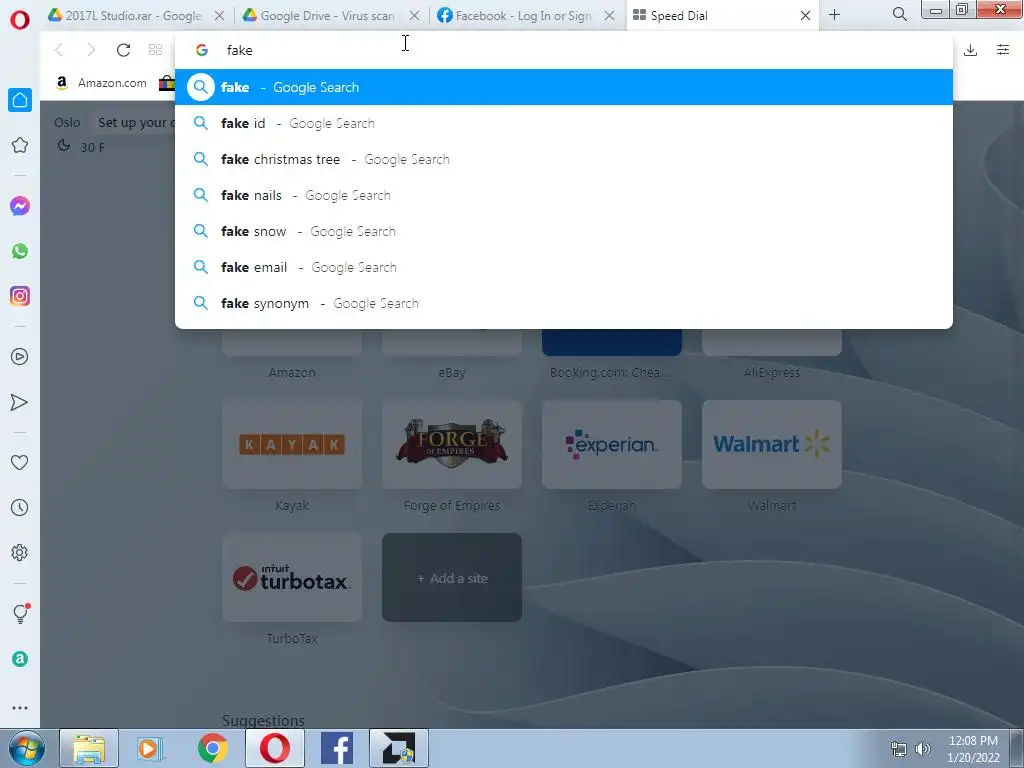
Task: Open the lightbulb tips icon in sidebar
Action: click(20, 613)
